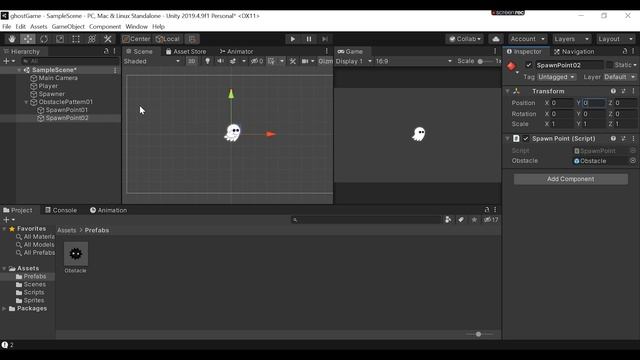Open component editor tools icon in the Scene toolbar
The image size is (640, 360).
293,61
